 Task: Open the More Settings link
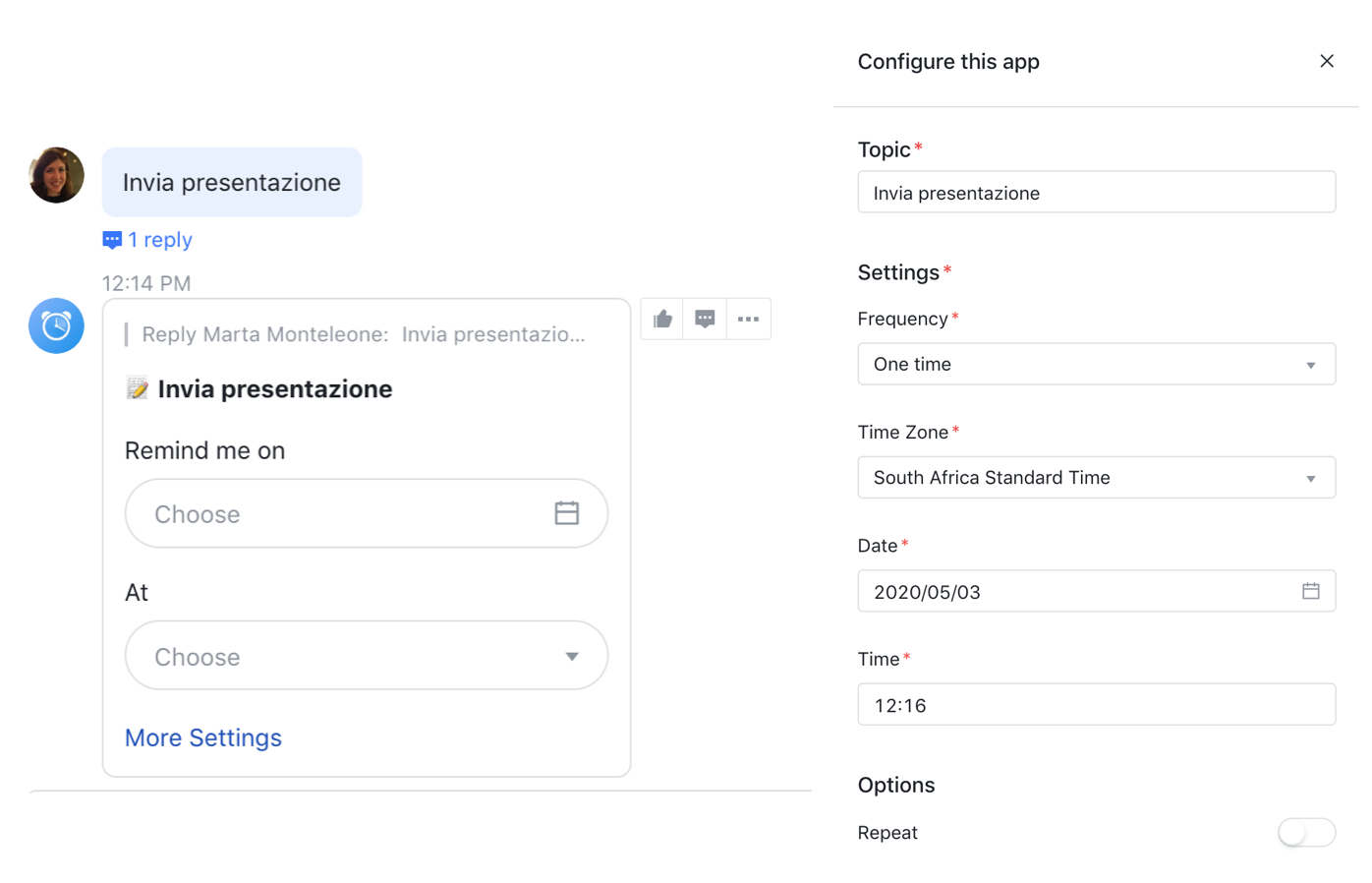tap(203, 737)
